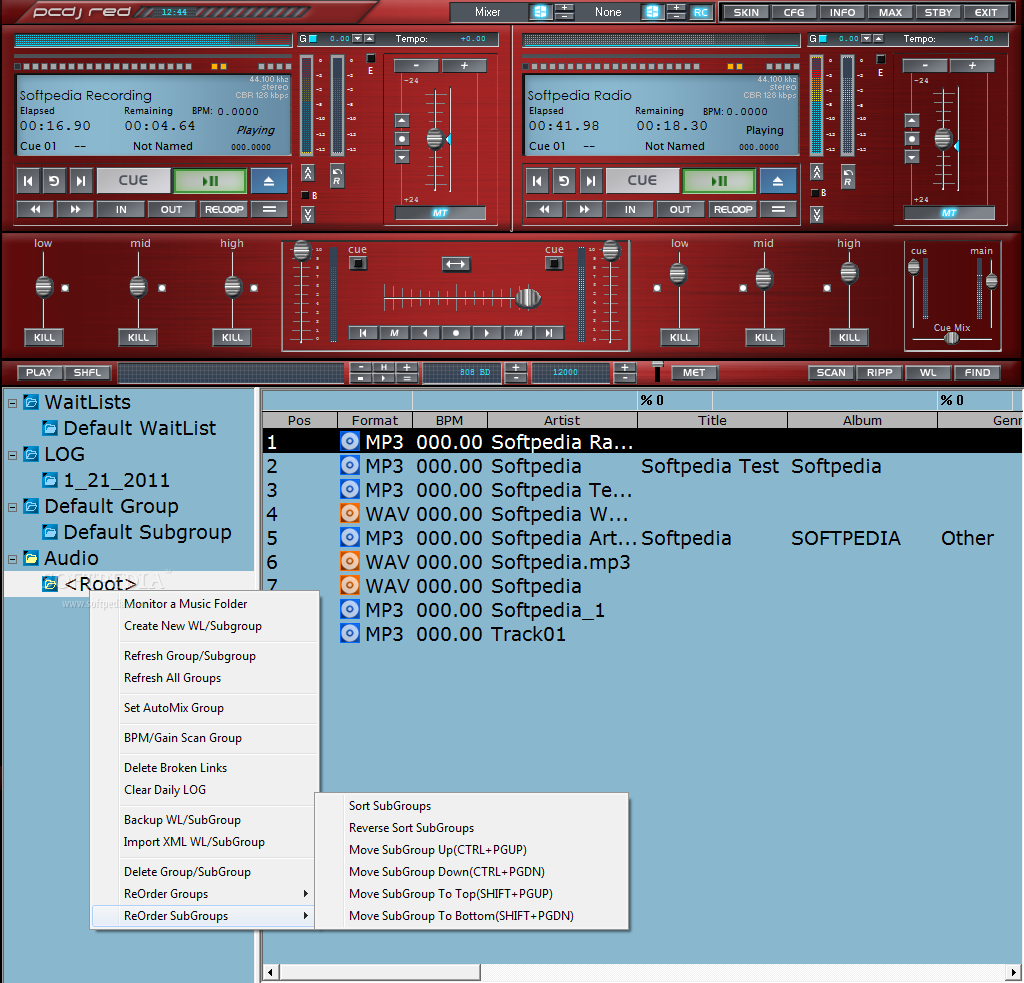The width and height of the screenshot is (1024, 983).
Task: Toggle left deck MT master tempo
Action: [440, 213]
